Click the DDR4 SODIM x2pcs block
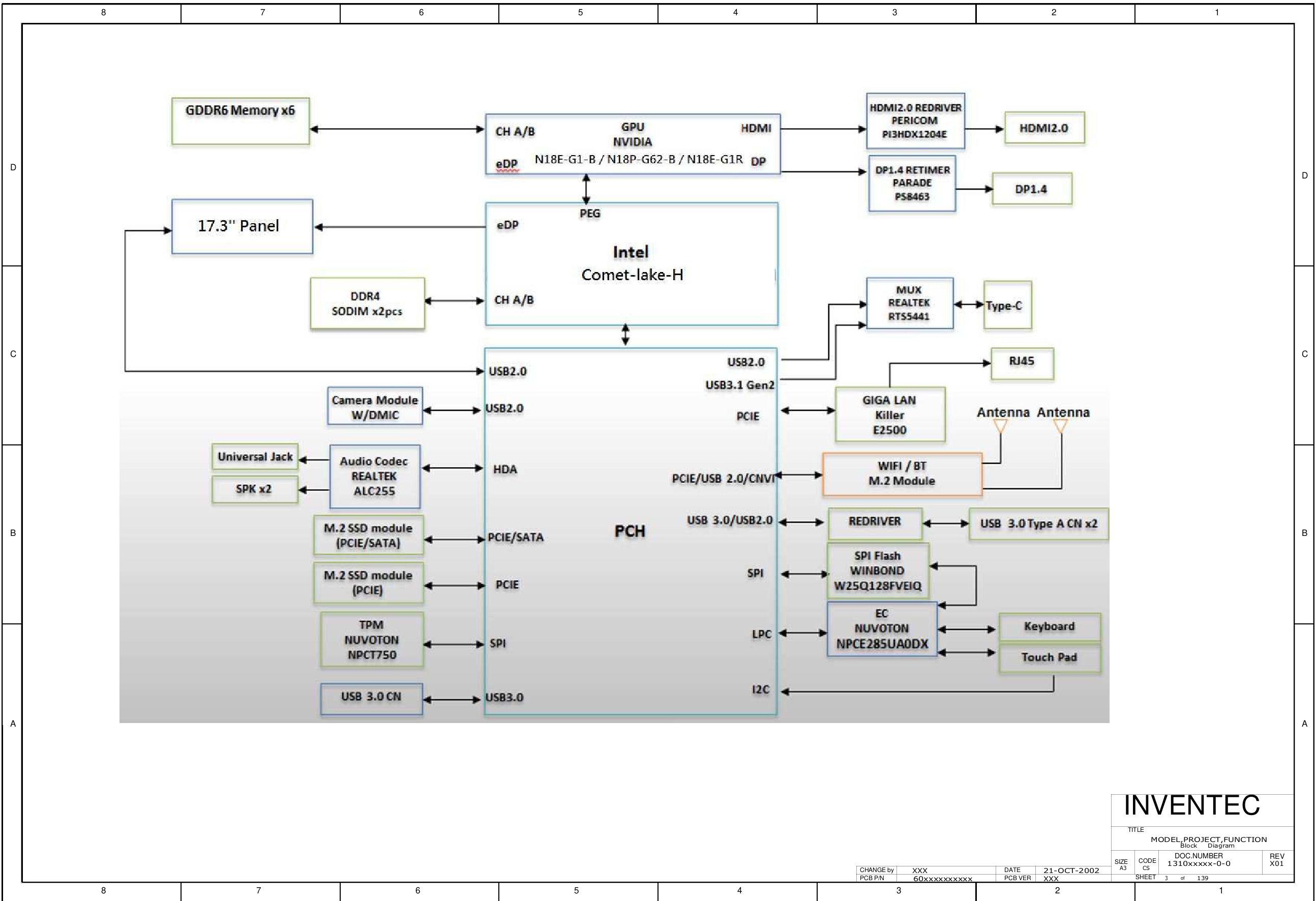Viewport: 1316px width, 901px height. point(367,304)
